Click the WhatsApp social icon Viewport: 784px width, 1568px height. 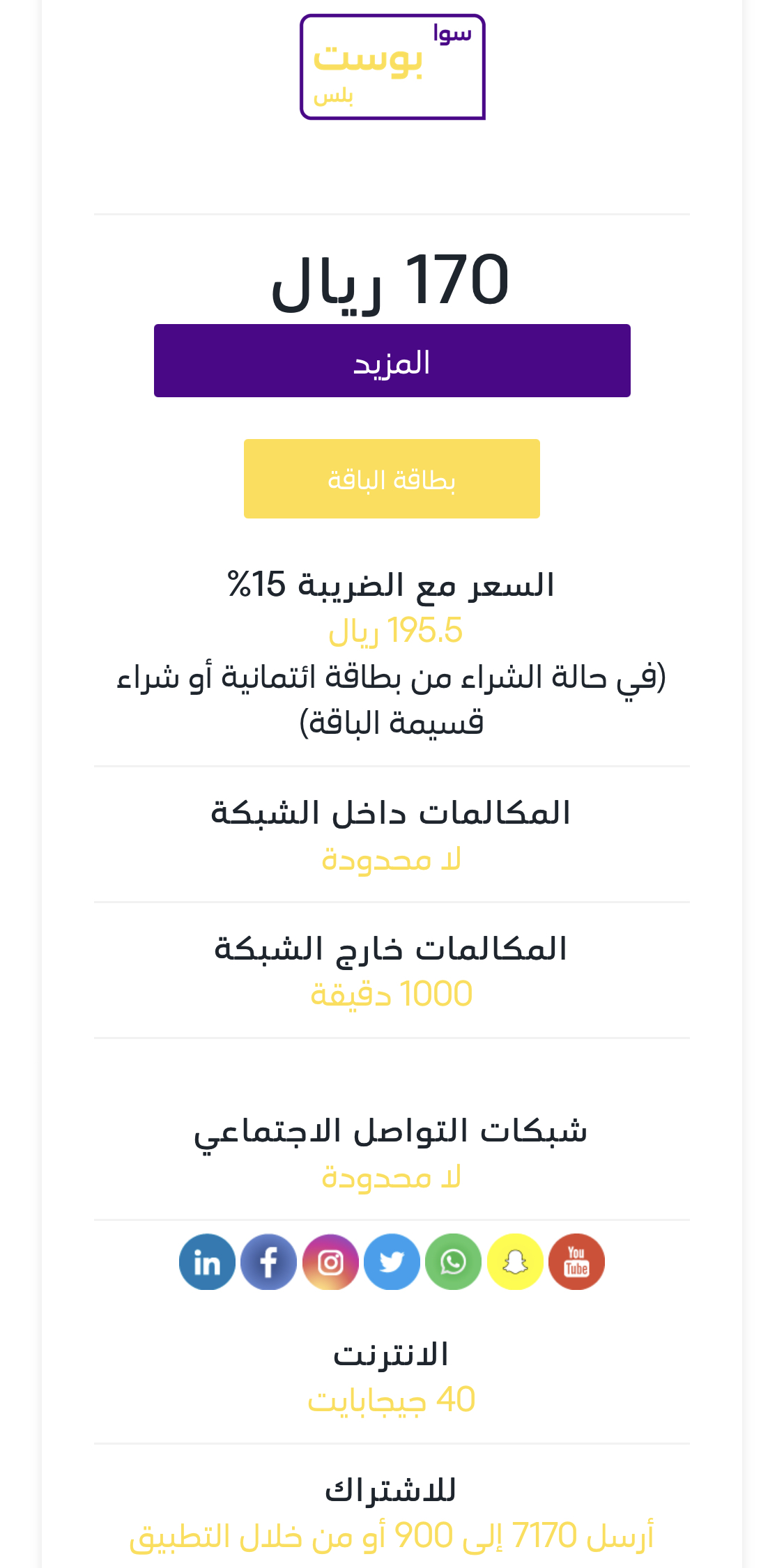pyautogui.click(x=453, y=1262)
